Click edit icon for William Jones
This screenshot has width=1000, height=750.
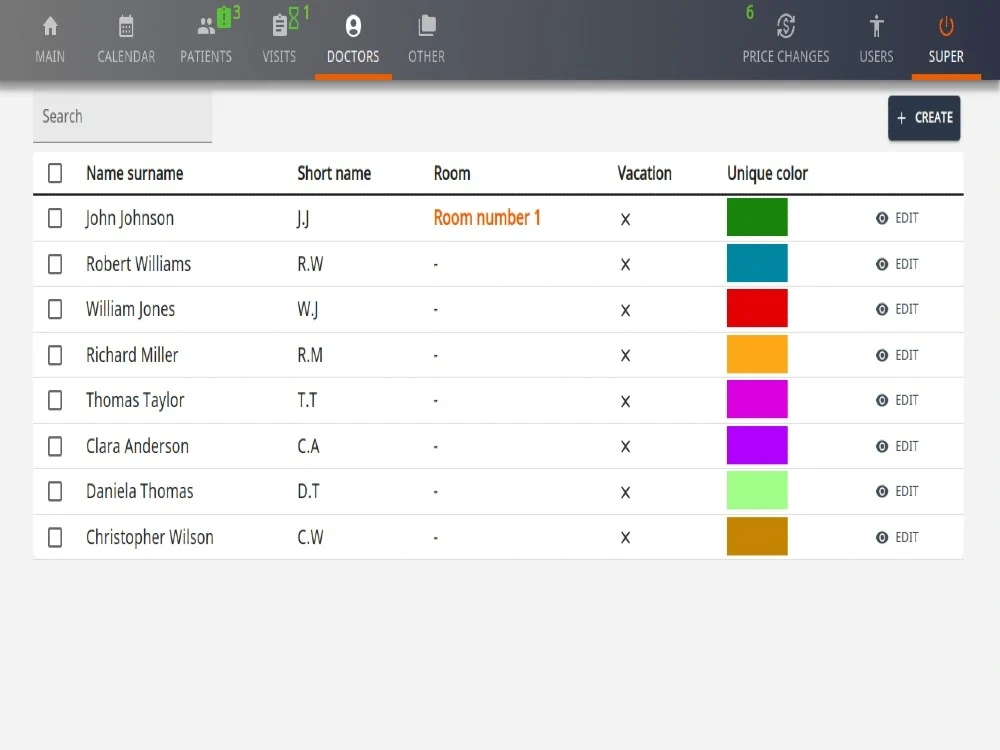pyautogui.click(x=881, y=309)
